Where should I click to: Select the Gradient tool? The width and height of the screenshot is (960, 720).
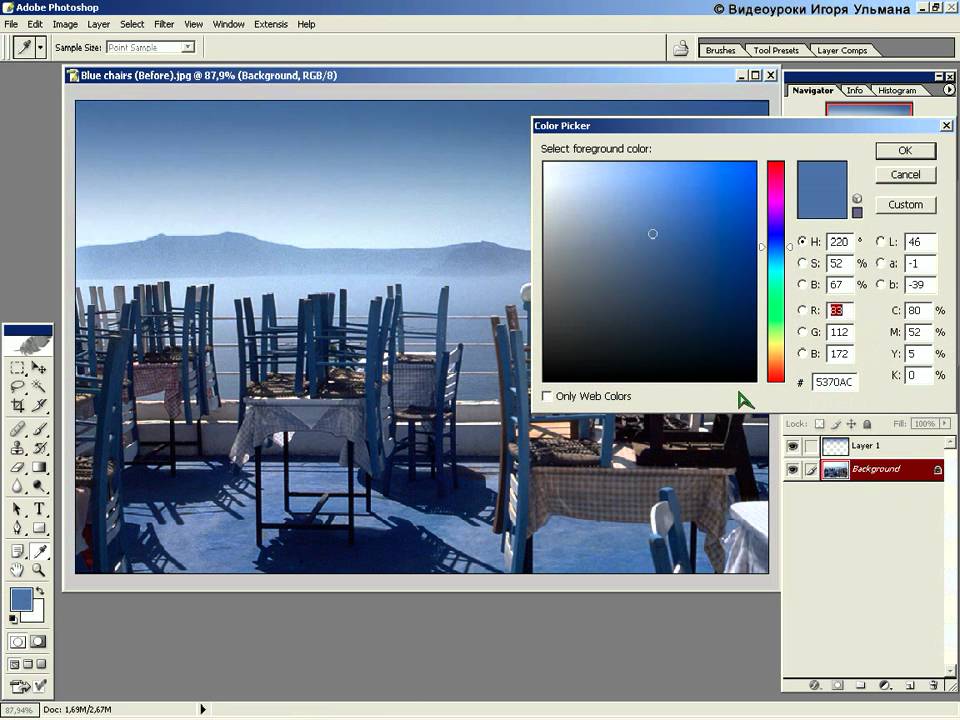(39, 467)
